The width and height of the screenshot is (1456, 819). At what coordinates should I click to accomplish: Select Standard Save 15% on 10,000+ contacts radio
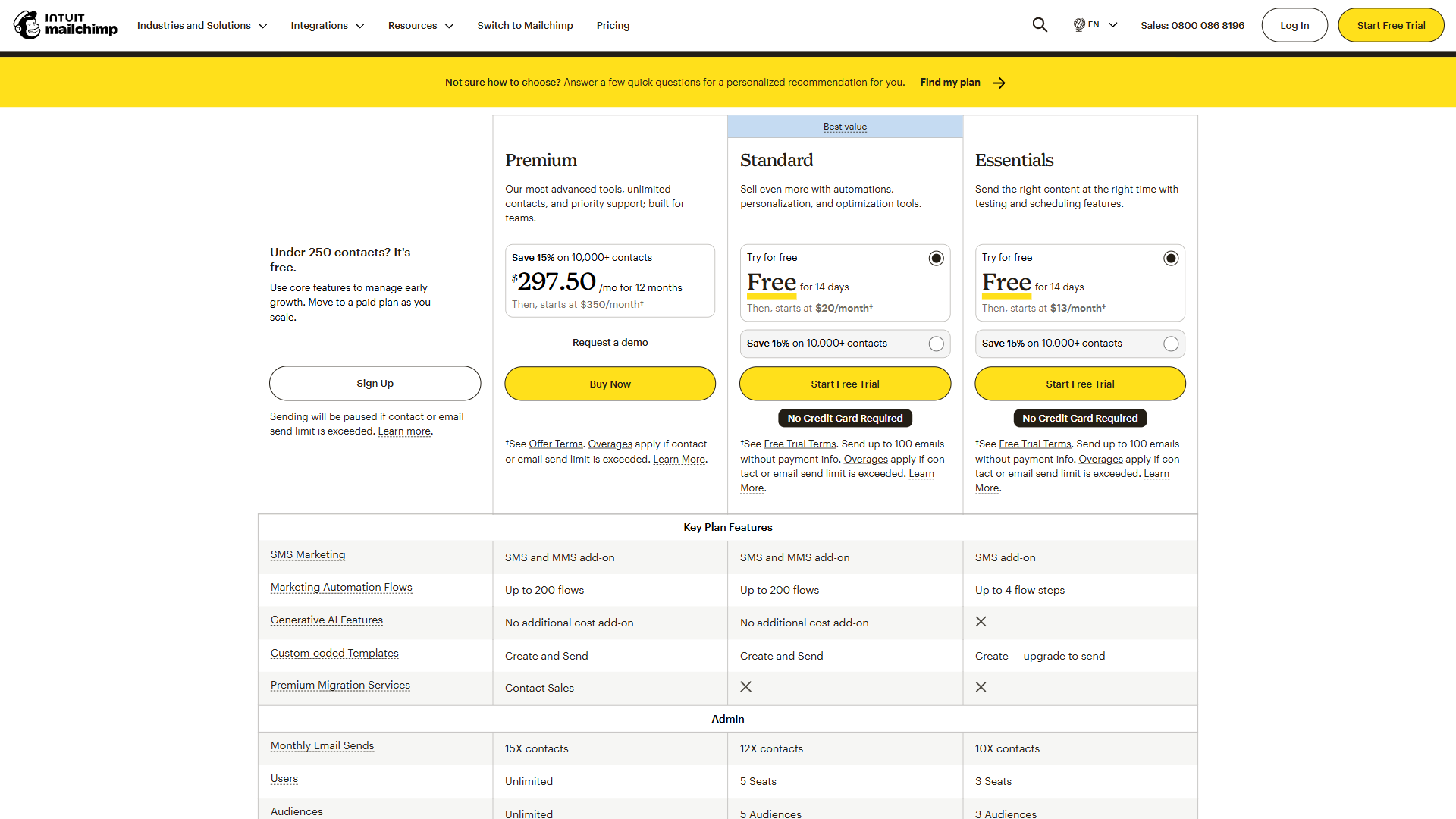[x=937, y=344]
